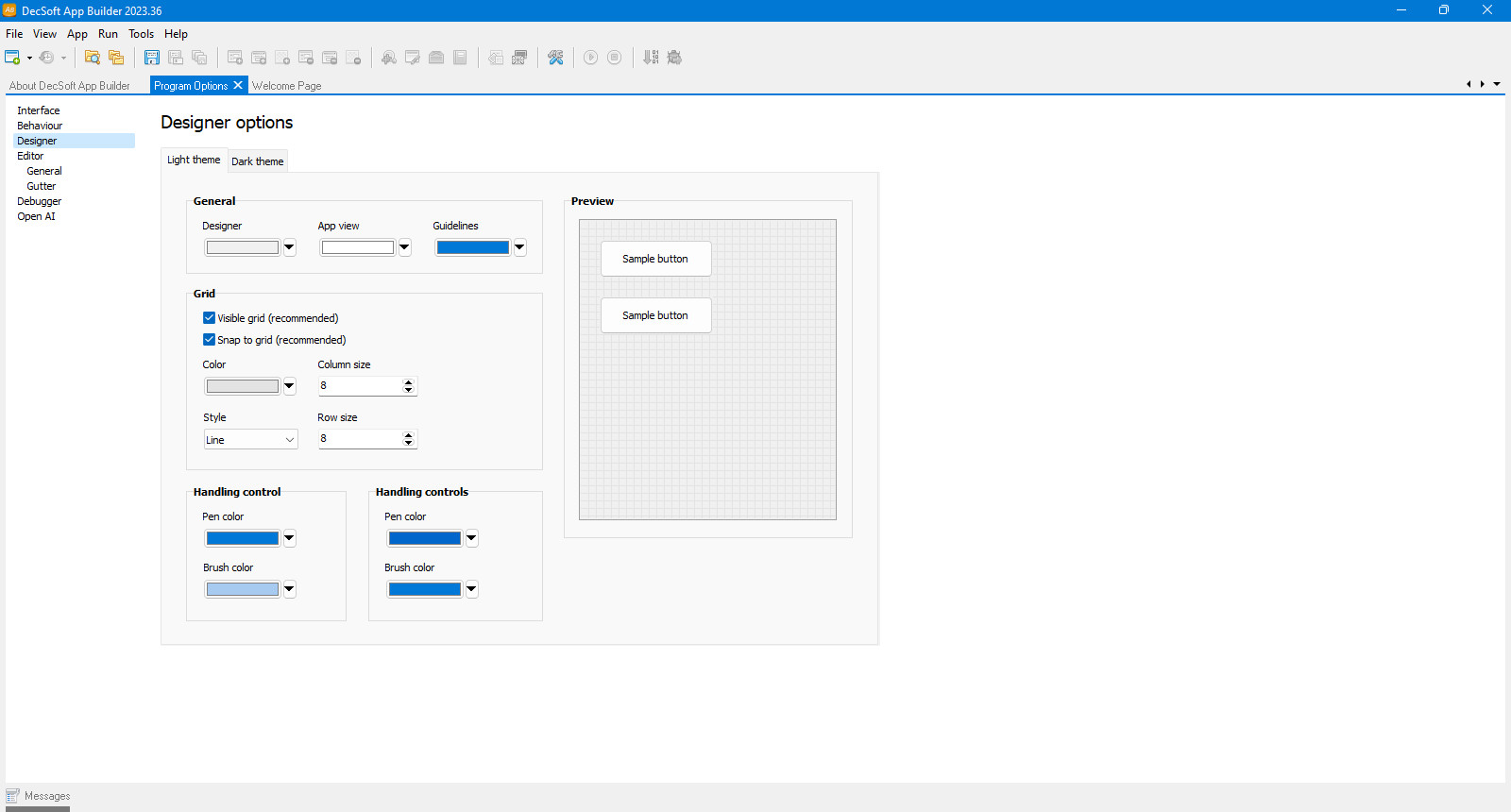1511x812 pixels.
Task: Select the Light theme tab
Action: (194, 160)
